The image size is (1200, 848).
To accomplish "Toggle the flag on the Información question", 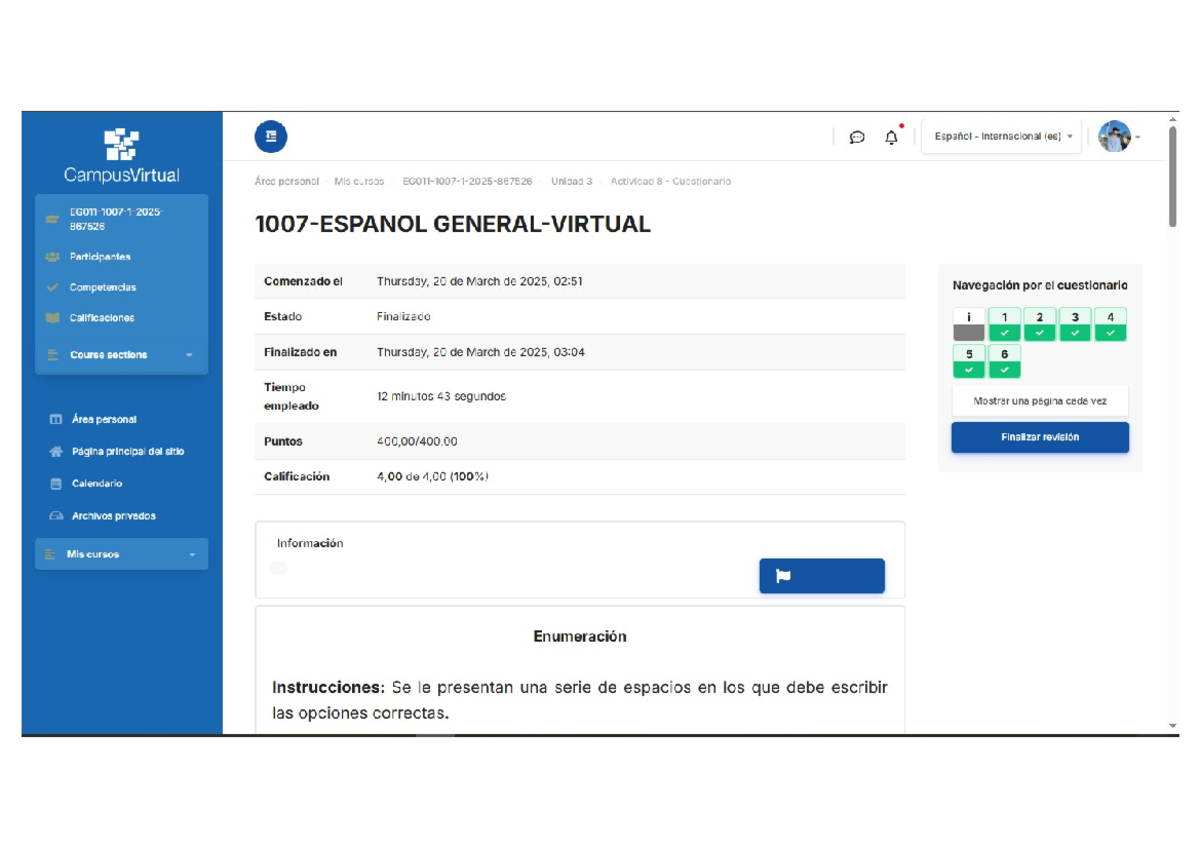I will pyautogui.click(x=821, y=576).
